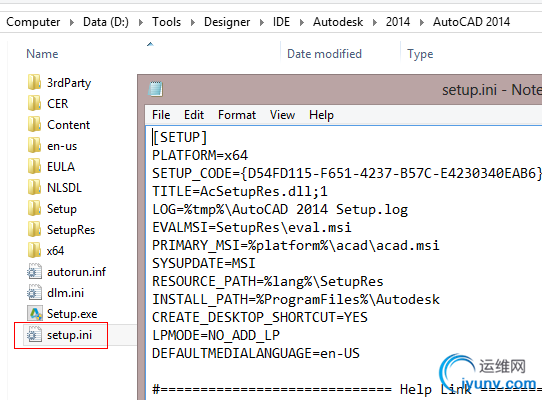Expand the arrow after 2014 breadcrumb
This screenshot has width=542, height=400.
tap(422, 22)
